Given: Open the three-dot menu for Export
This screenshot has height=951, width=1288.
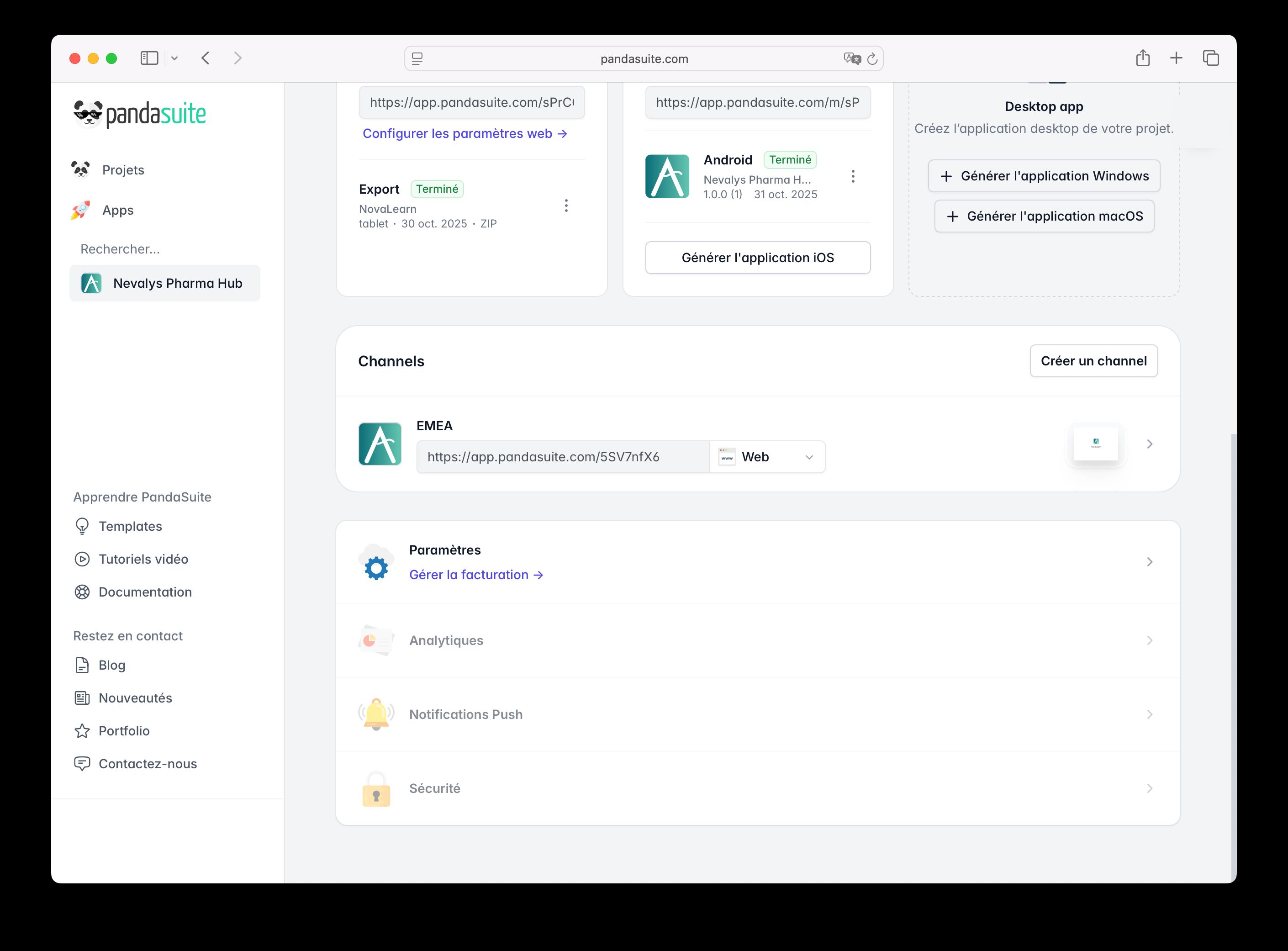Looking at the screenshot, I should pos(566,206).
